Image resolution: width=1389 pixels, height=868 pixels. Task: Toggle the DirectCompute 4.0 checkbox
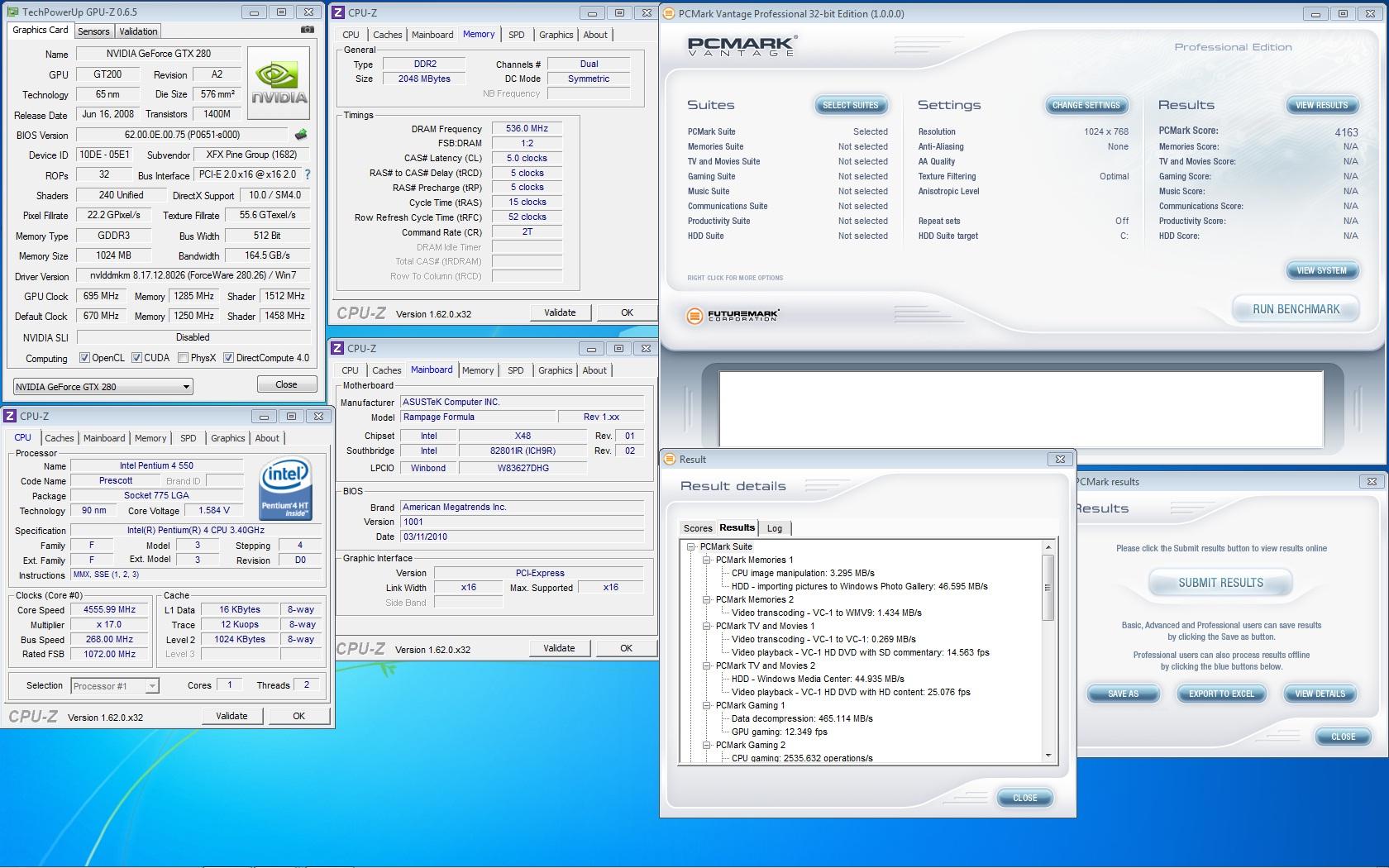(x=228, y=358)
